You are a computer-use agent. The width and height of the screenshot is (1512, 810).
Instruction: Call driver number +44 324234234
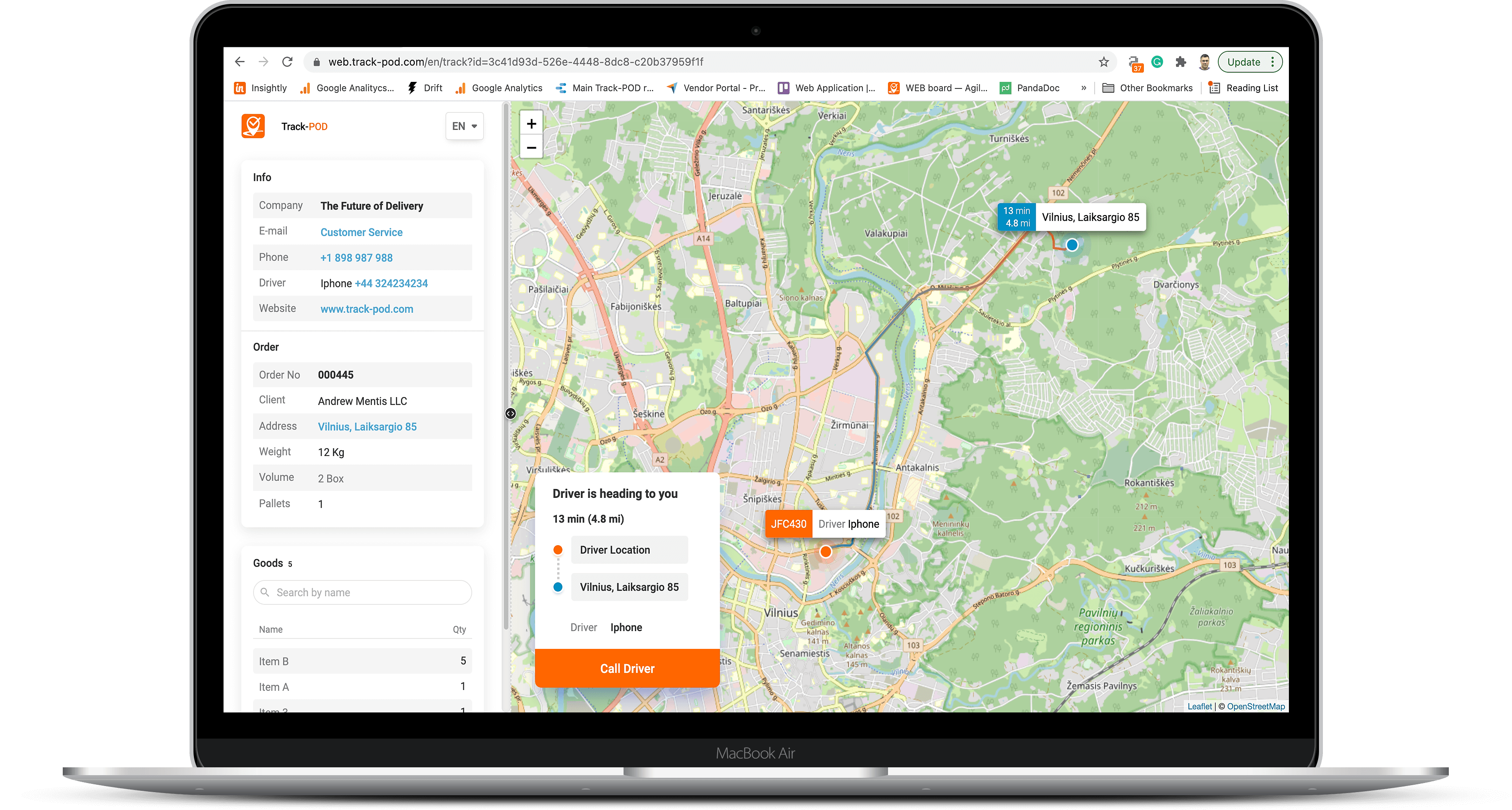[391, 283]
